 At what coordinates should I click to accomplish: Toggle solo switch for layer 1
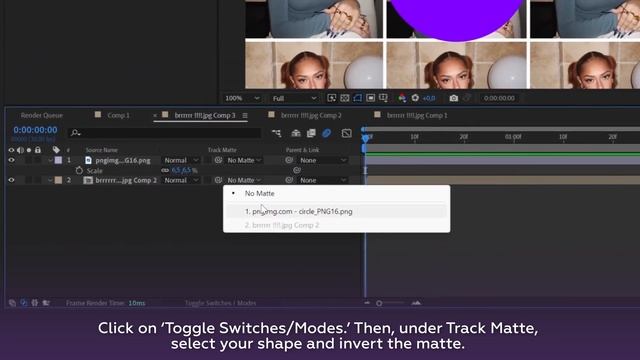pos(29,160)
